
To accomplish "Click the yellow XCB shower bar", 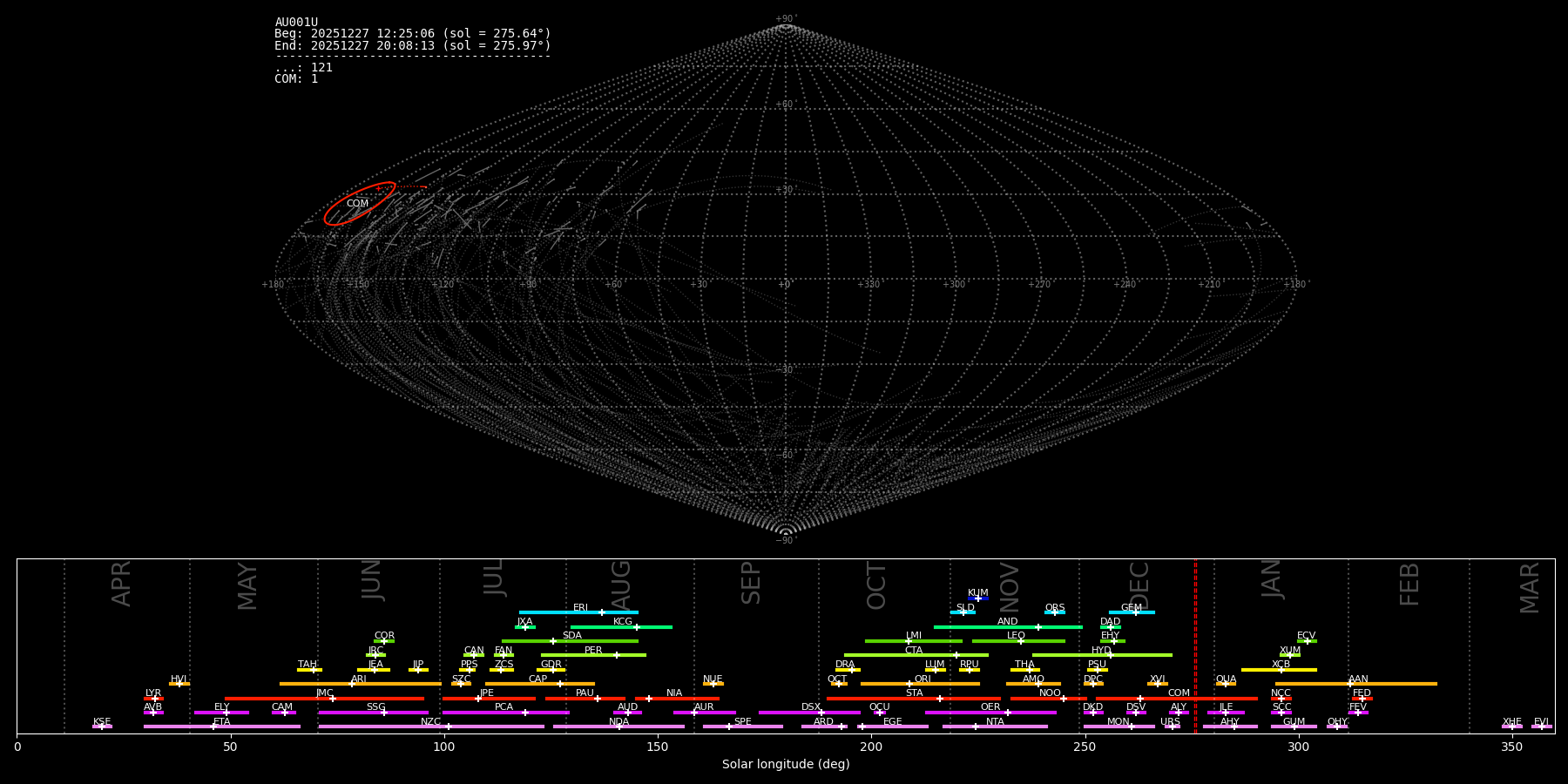I will tap(1279, 670).
